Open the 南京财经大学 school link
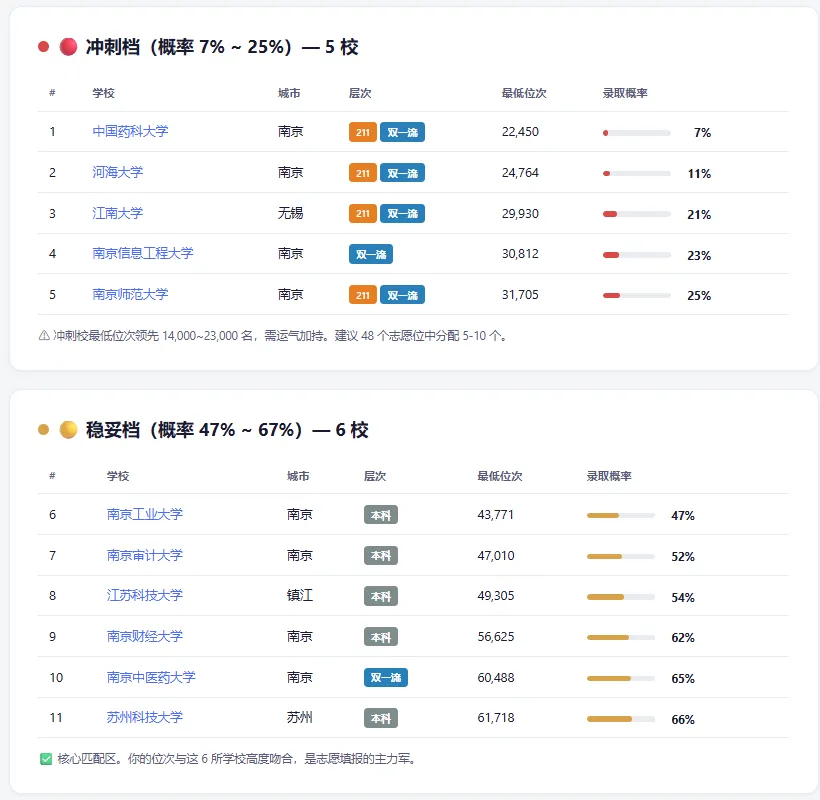This screenshot has height=800, width=820. (145, 636)
